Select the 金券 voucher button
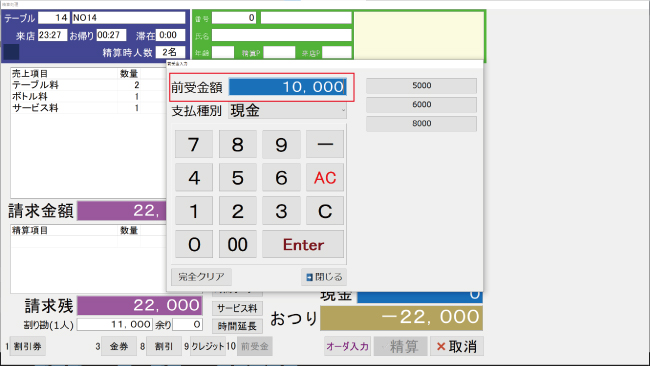Viewport: 650px width, 366px height. click(119, 346)
